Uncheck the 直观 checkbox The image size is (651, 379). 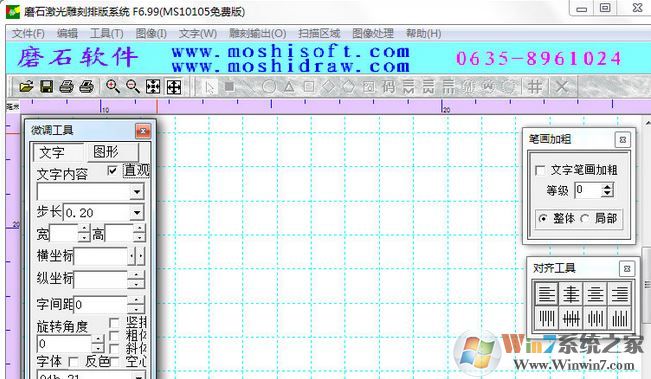(x=112, y=170)
